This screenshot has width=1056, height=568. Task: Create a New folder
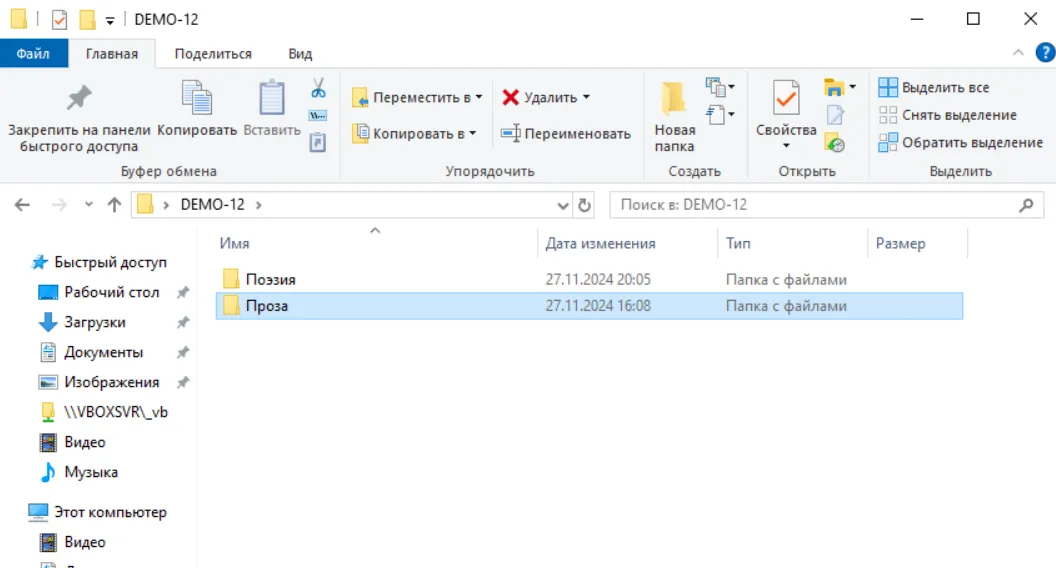click(x=674, y=117)
